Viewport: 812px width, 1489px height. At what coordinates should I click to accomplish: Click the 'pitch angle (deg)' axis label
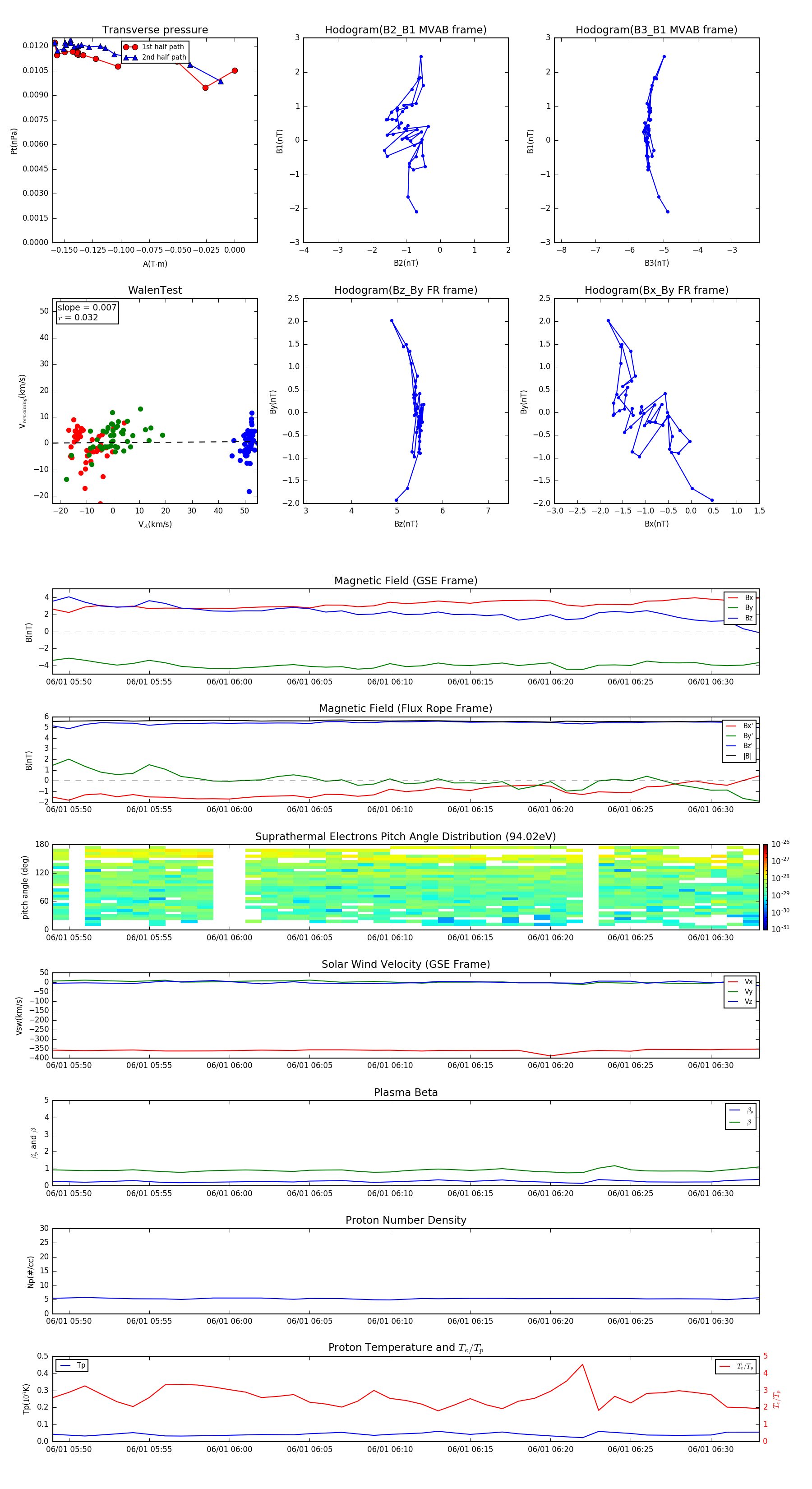(25, 887)
